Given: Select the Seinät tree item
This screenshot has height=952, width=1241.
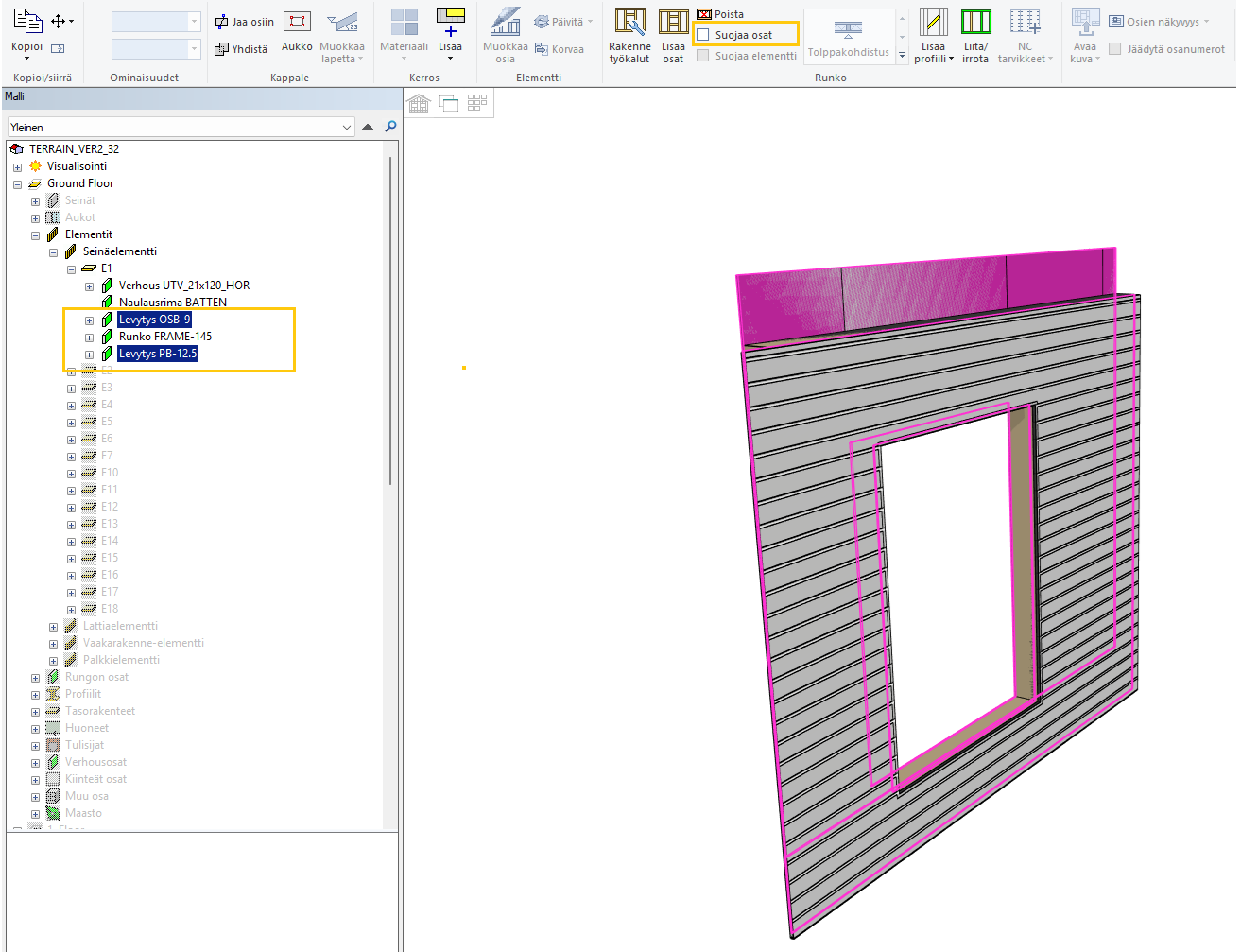Looking at the screenshot, I should pos(80,200).
